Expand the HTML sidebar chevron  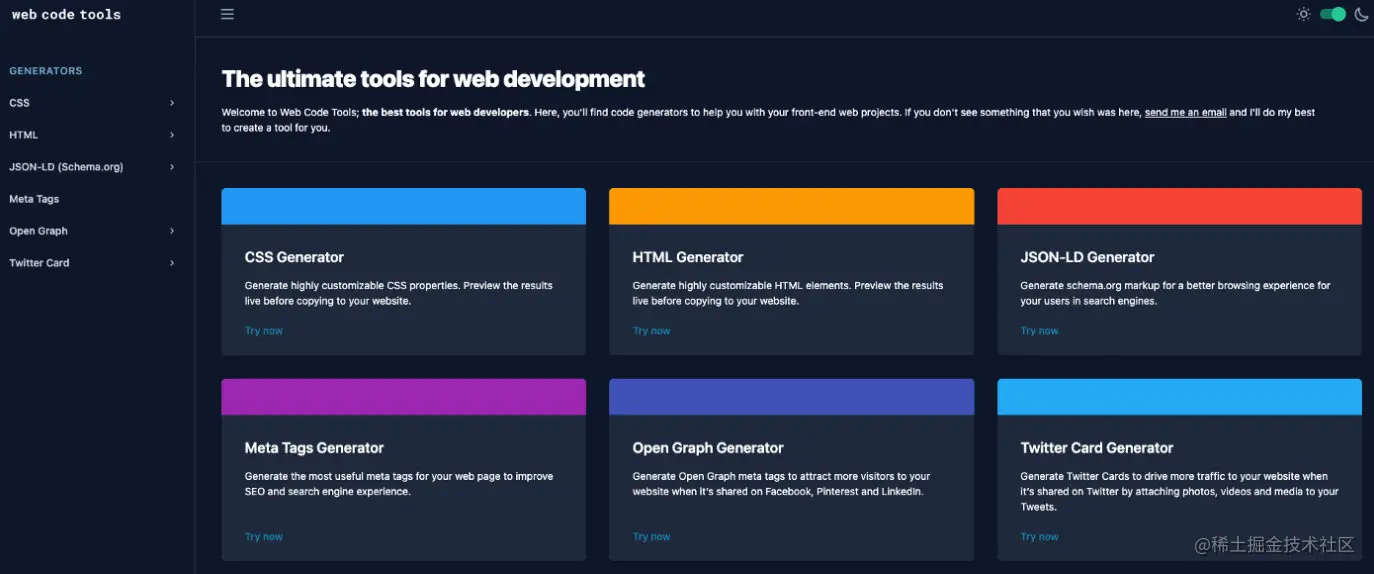(172, 135)
